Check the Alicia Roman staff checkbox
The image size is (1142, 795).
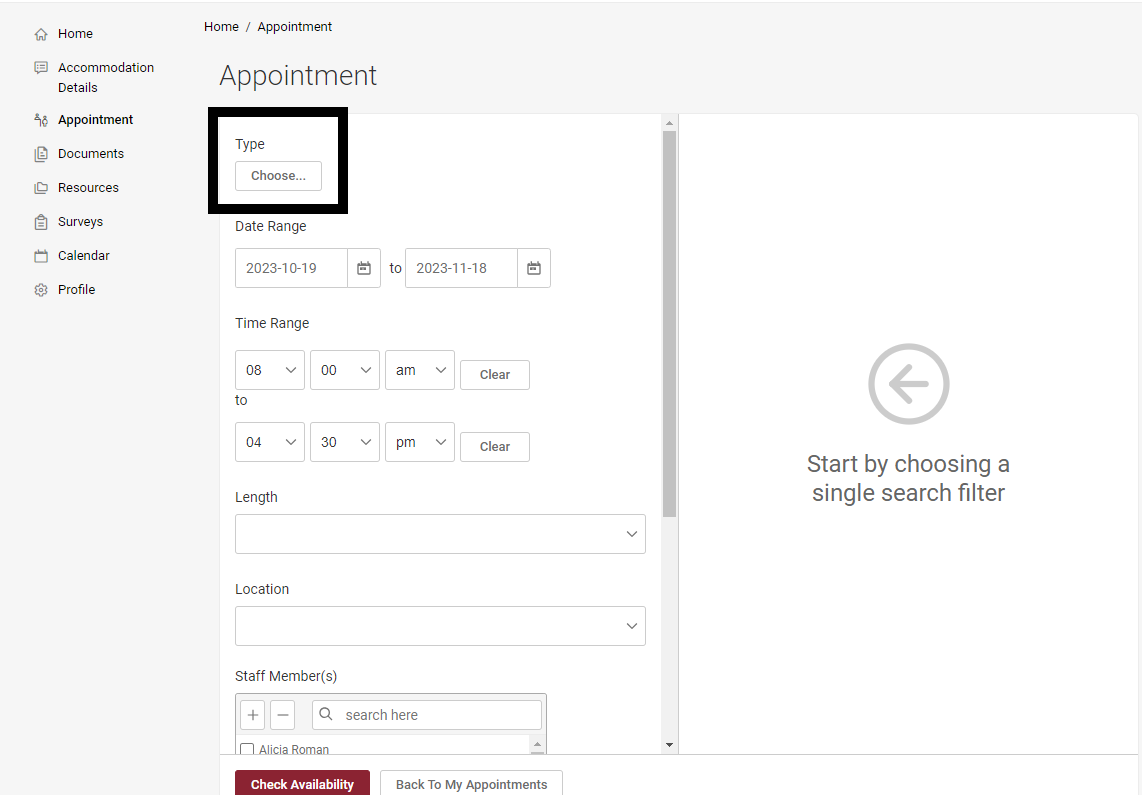(247, 749)
